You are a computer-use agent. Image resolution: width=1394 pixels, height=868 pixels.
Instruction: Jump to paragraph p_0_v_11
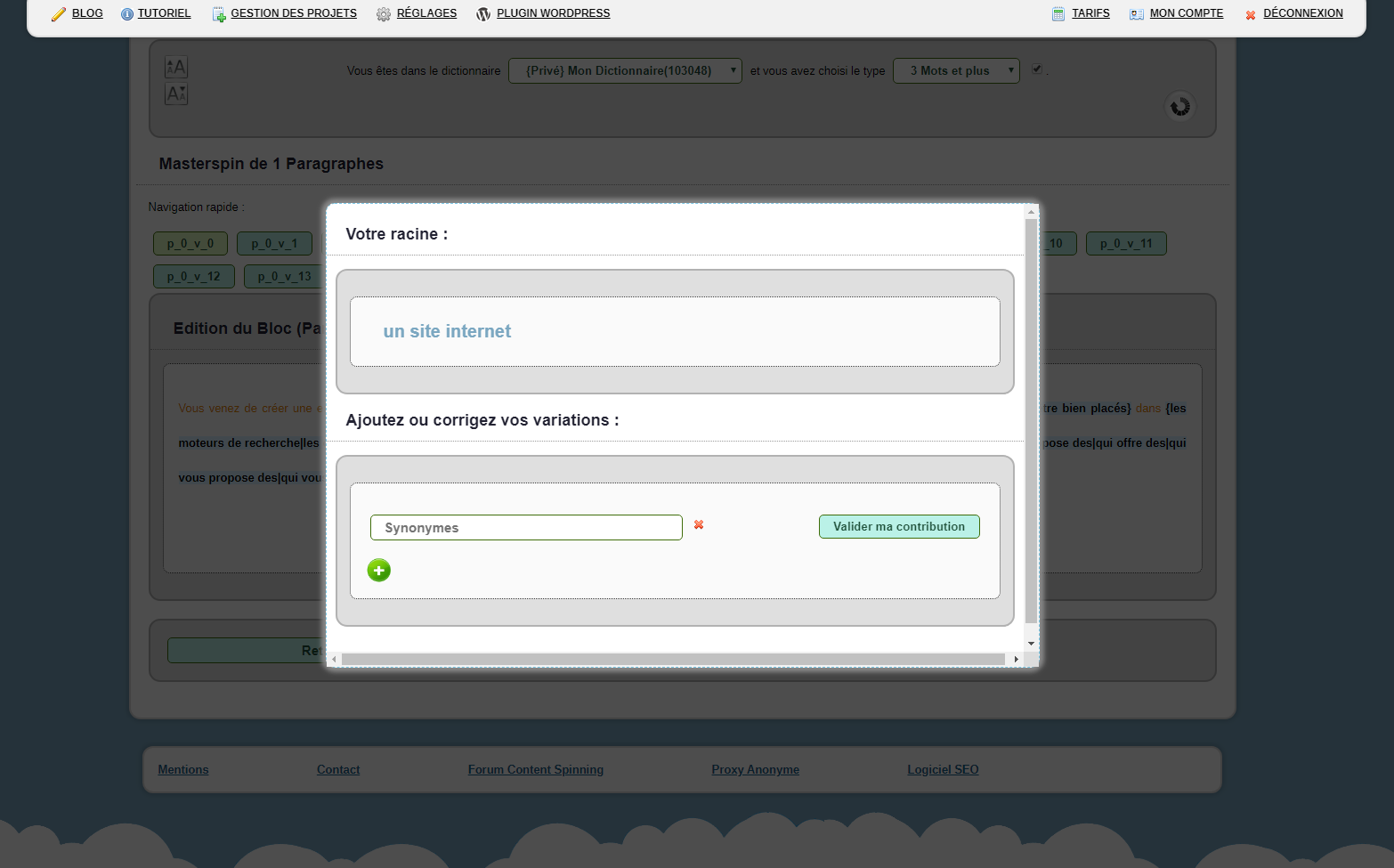[1126, 243]
